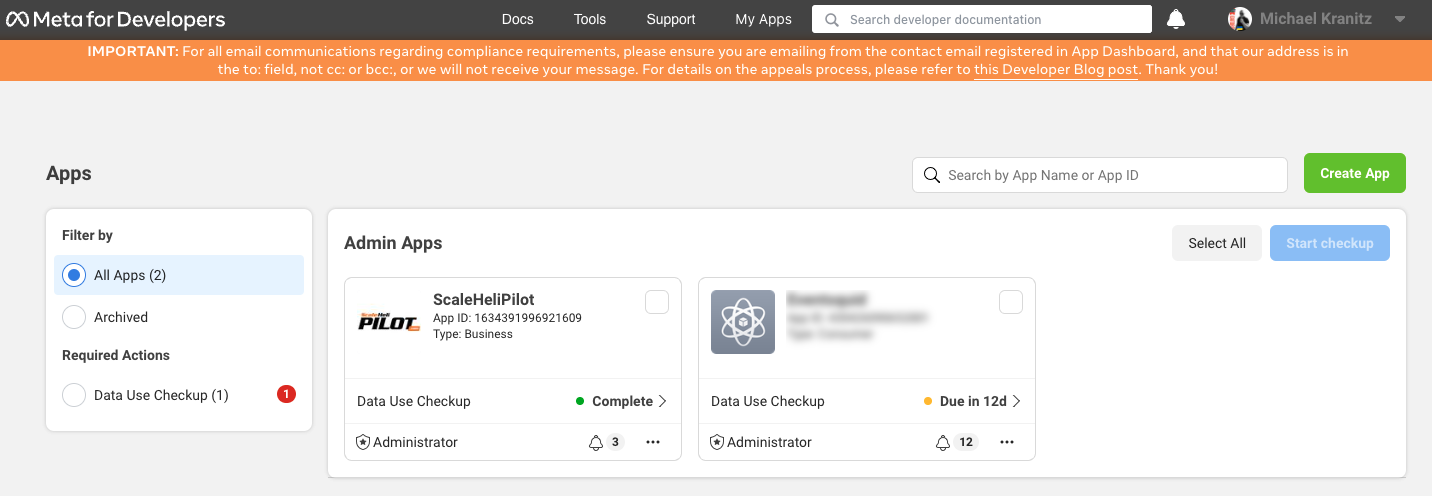Tick the checkbox on second app card
This screenshot has width=1432, height=496.
click(1011, 302)
